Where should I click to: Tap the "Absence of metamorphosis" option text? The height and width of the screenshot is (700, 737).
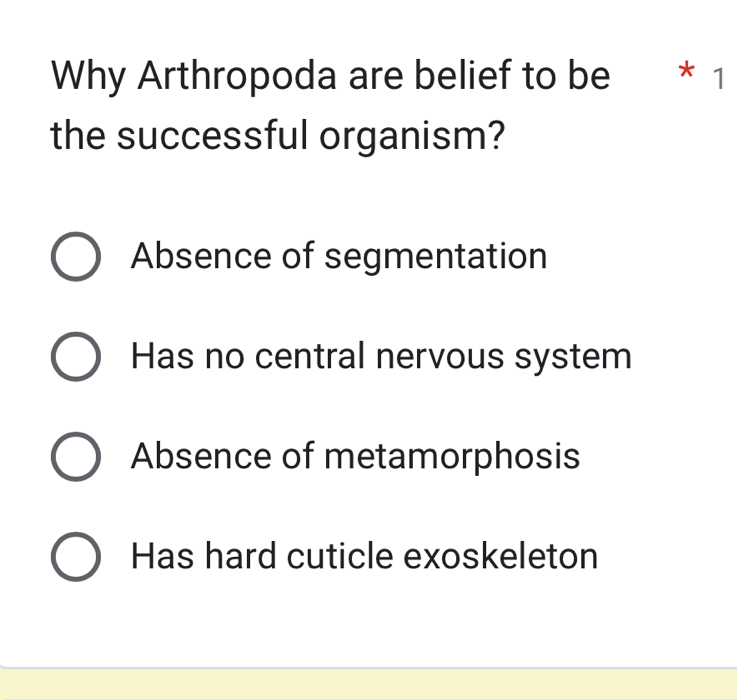pos(355,457)
